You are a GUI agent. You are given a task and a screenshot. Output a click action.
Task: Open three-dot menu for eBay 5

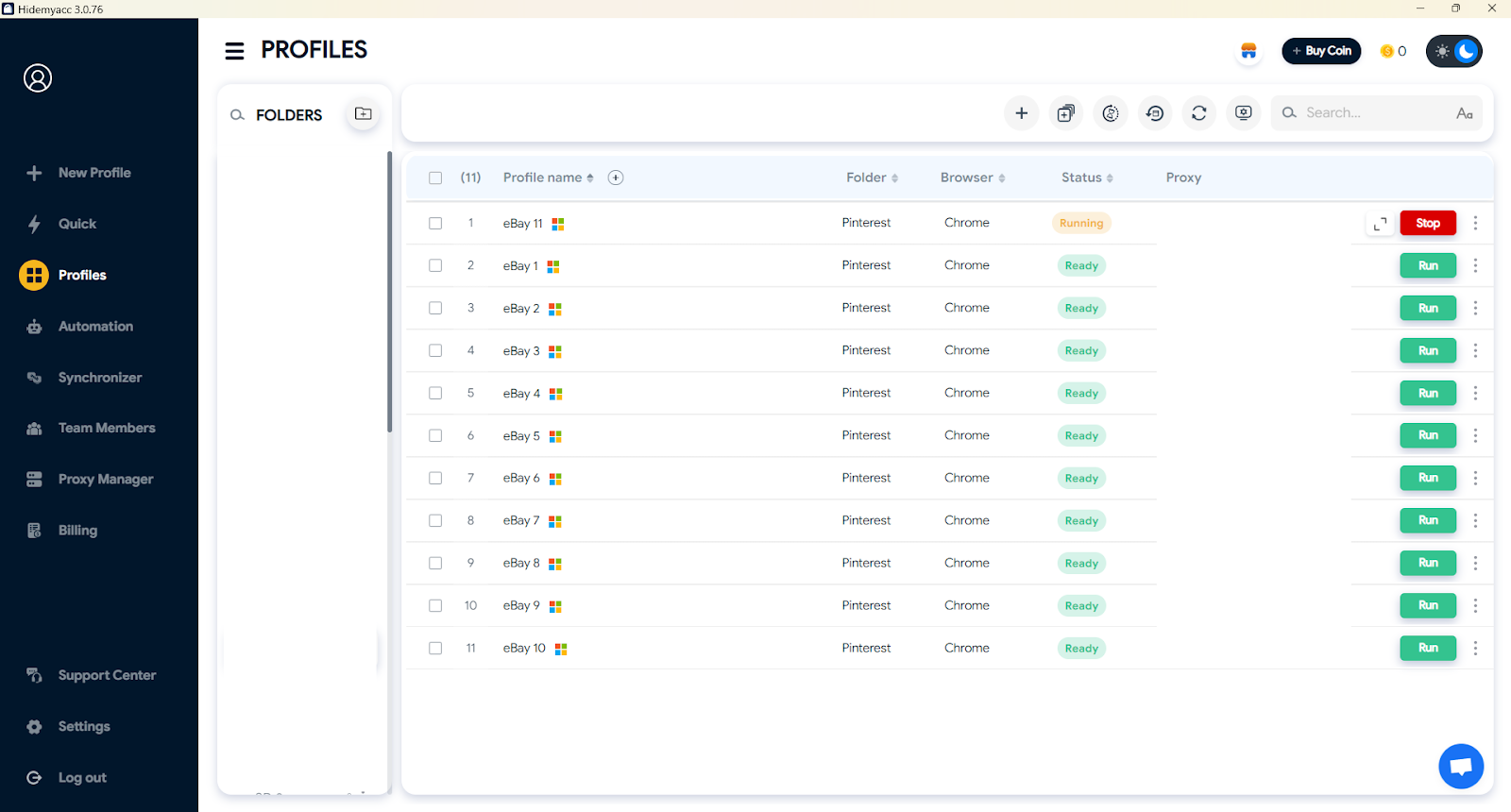(x=1475, y=436)
